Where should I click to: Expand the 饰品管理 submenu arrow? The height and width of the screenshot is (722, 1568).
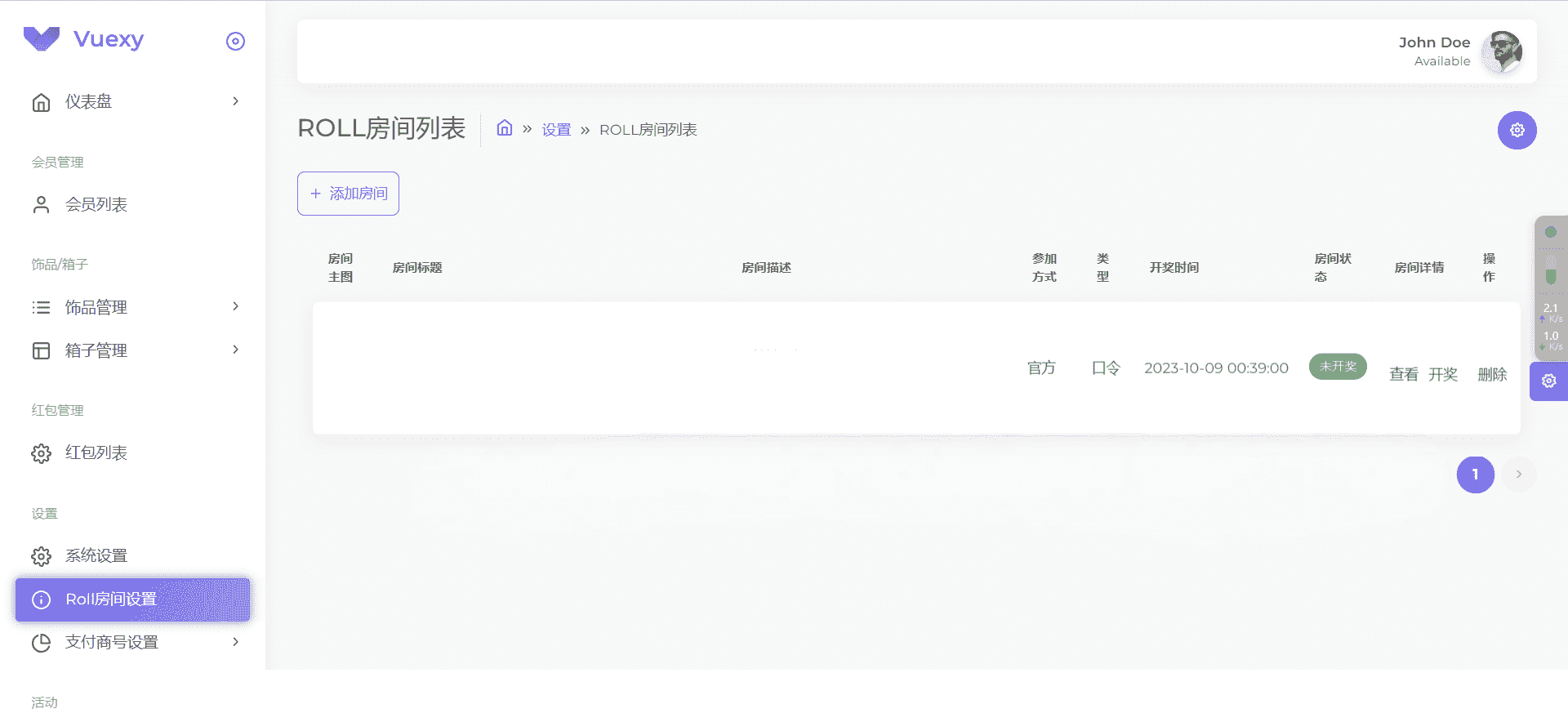[235, 306]
